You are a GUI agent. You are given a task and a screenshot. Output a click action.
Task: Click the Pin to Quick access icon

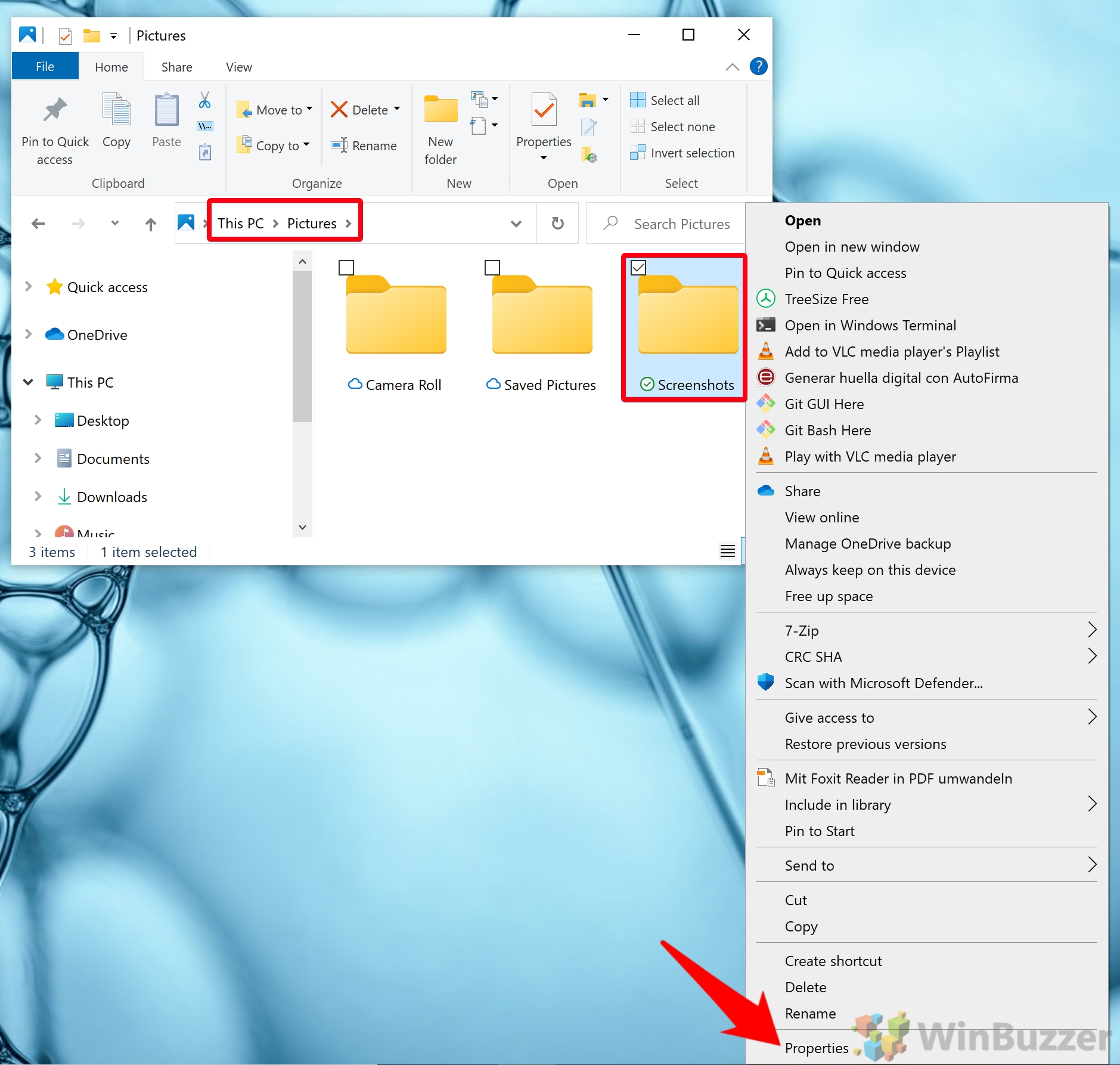click(55, 110)
